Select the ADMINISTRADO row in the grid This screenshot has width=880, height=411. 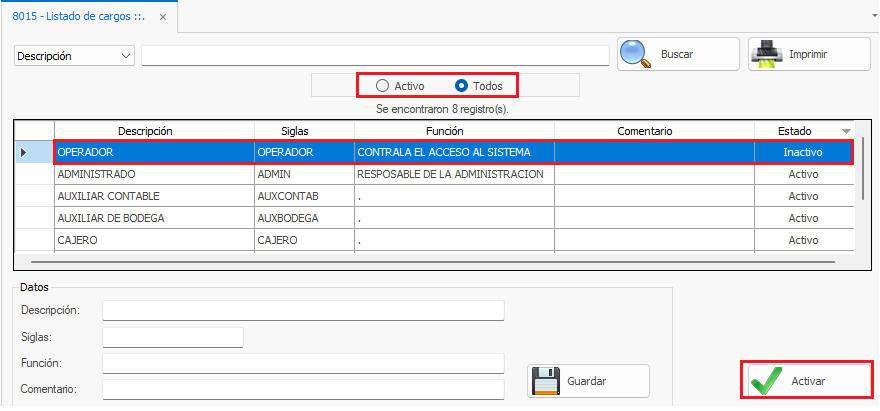coord(150,174)
